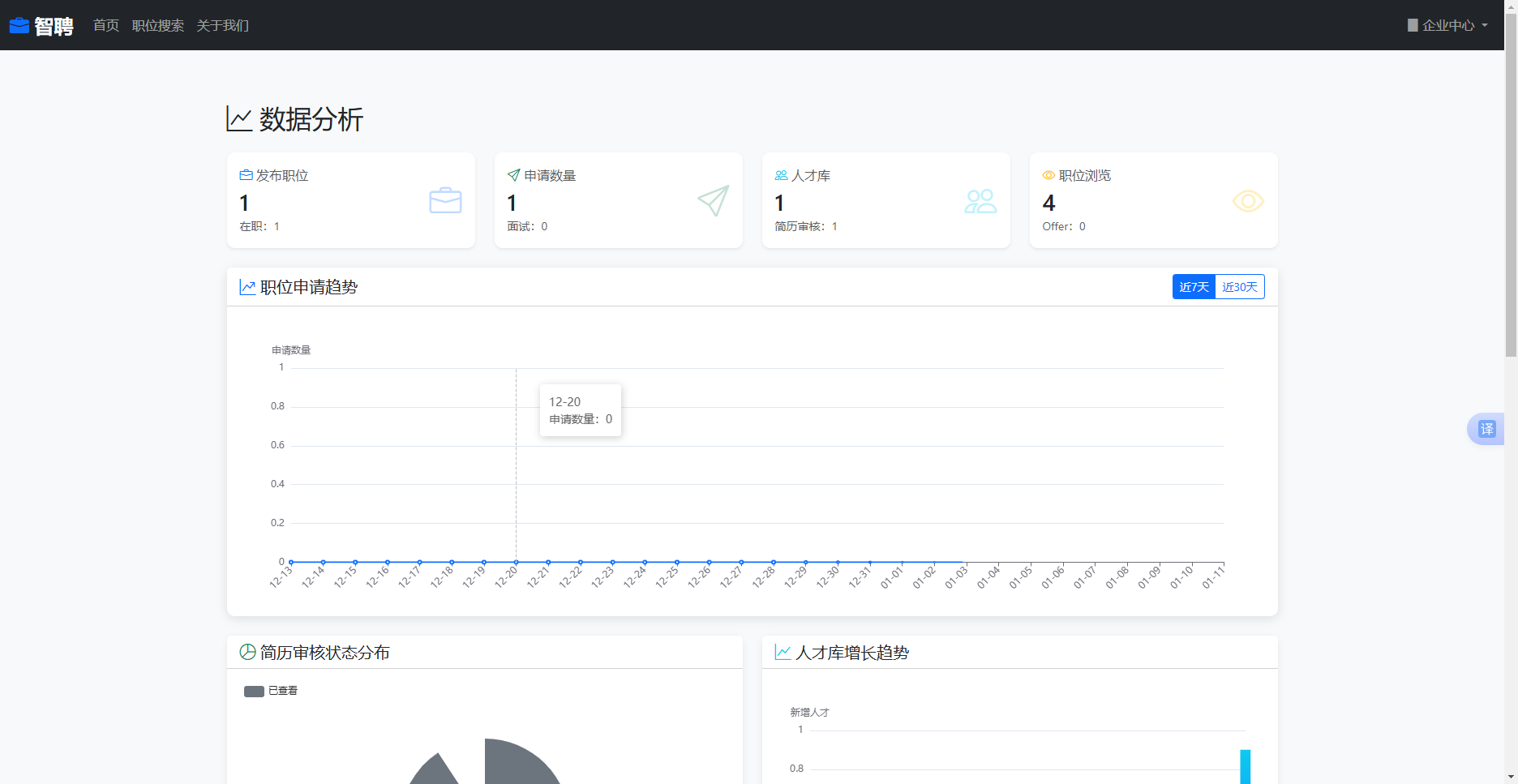1518x784 pixels.
Task: Click the floating 译 translate button
Action: [1486, 429]
